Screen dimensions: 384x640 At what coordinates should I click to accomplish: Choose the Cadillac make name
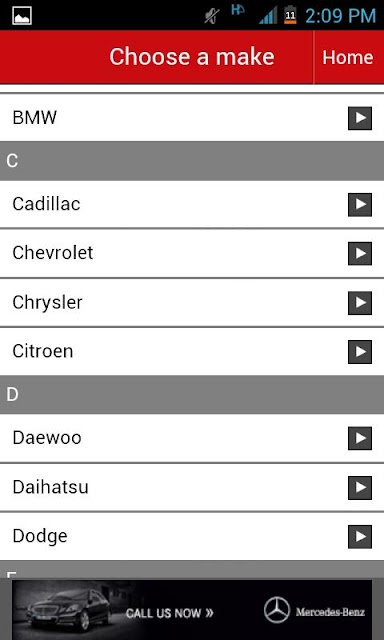coord(46,204)
